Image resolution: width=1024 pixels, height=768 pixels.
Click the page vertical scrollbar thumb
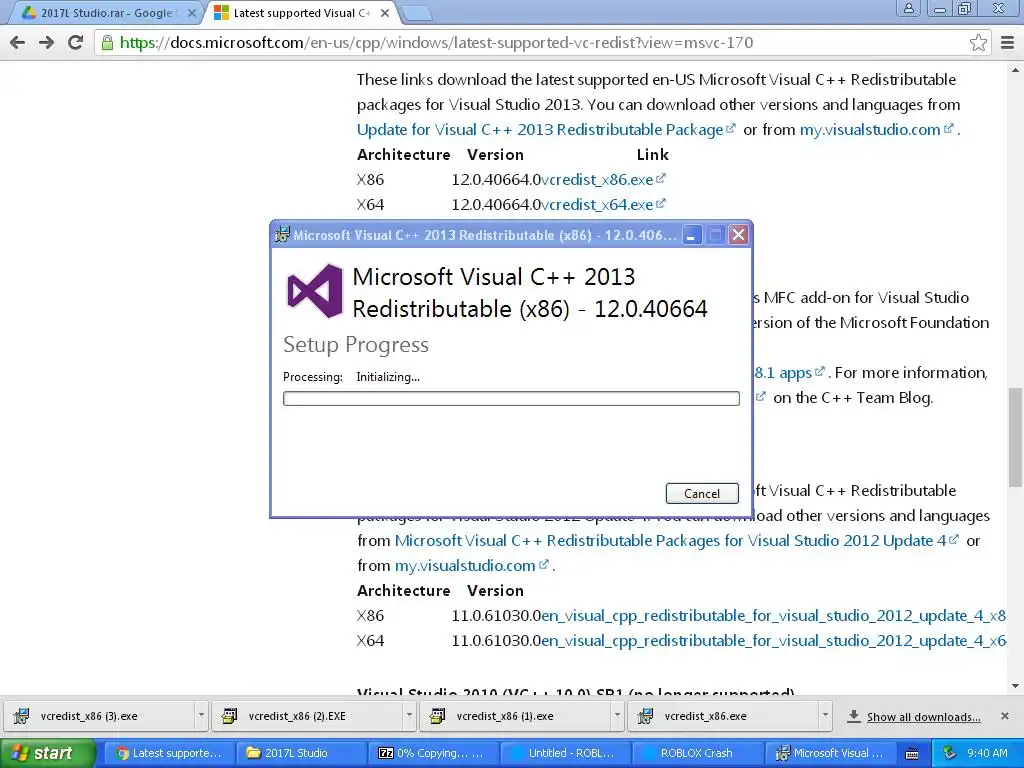tap(1015, 437)
